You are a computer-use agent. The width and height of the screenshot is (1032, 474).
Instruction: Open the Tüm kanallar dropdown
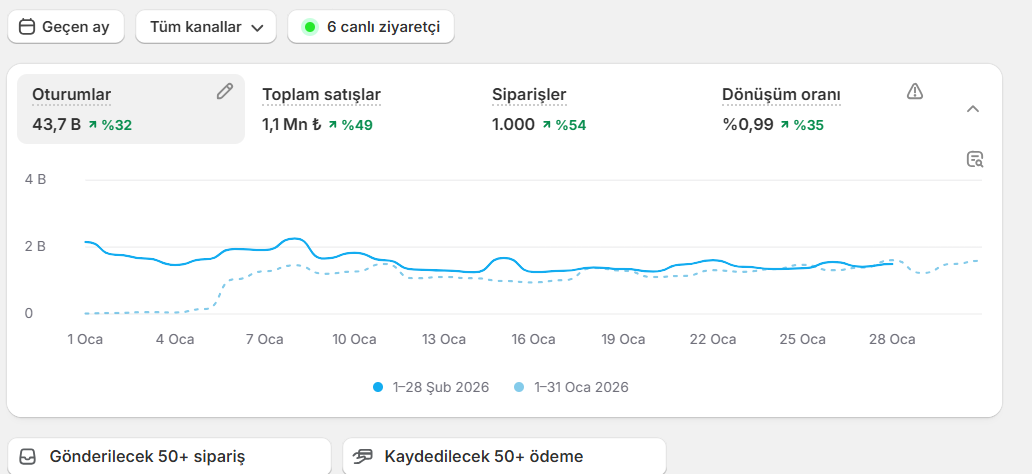pyautogui.click(x=206, y=27)
